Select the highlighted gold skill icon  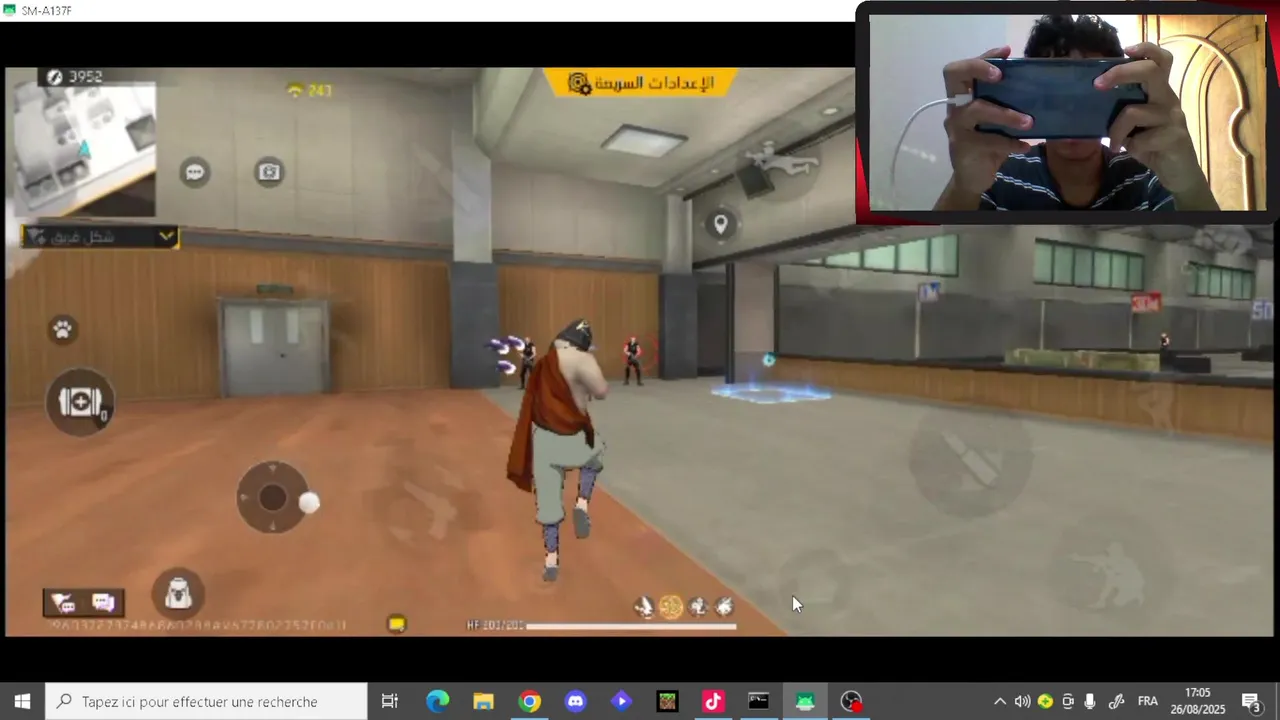671,606
